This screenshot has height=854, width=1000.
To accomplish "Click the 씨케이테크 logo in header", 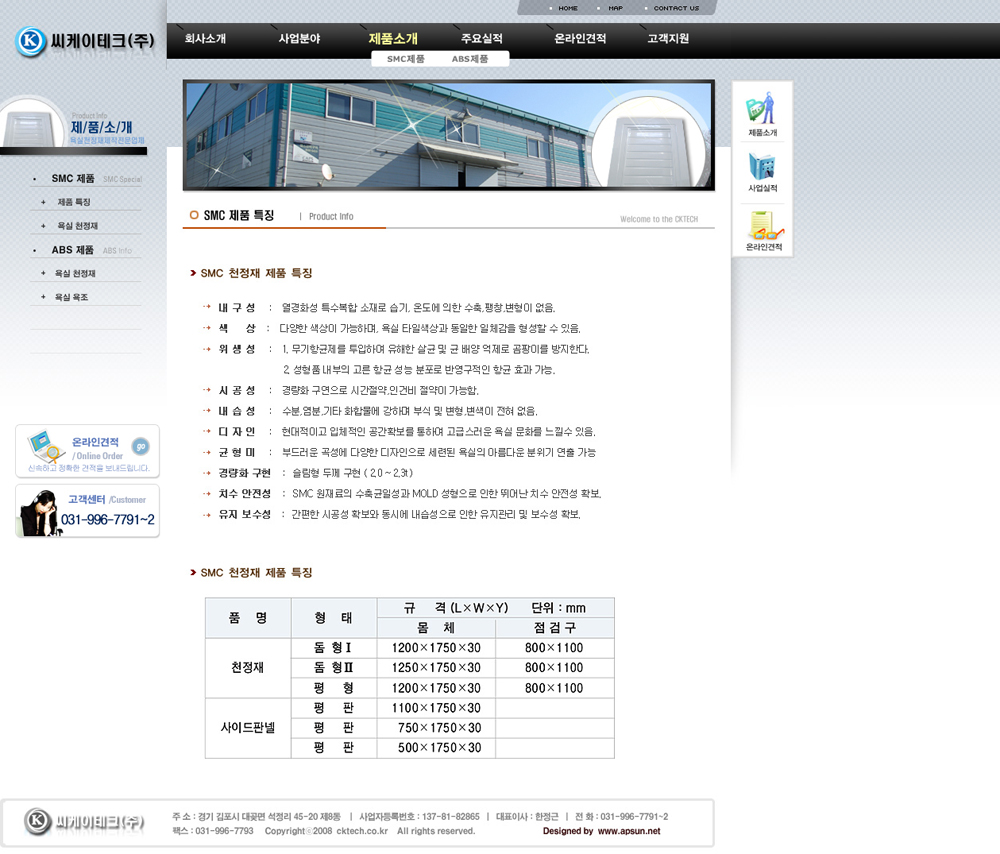I will coord(84,41).
